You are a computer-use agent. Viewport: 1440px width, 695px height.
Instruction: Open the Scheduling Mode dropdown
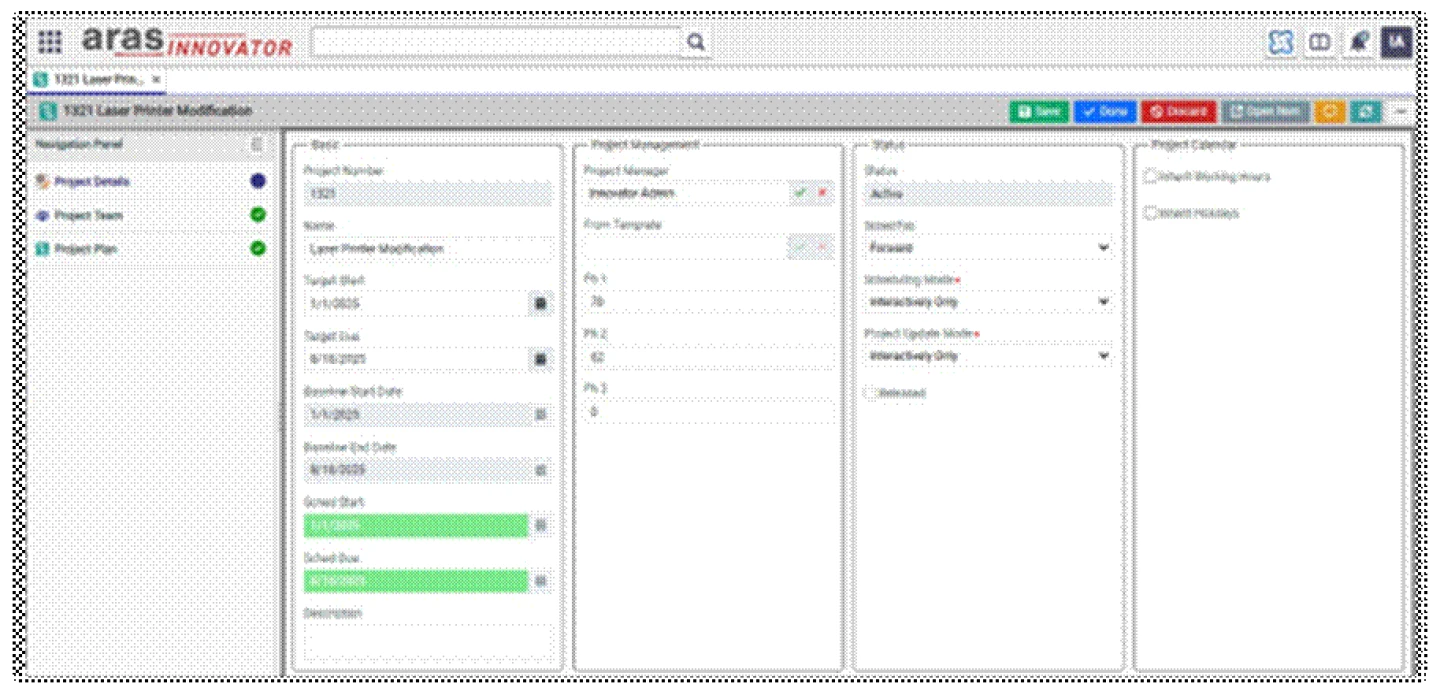988,301
